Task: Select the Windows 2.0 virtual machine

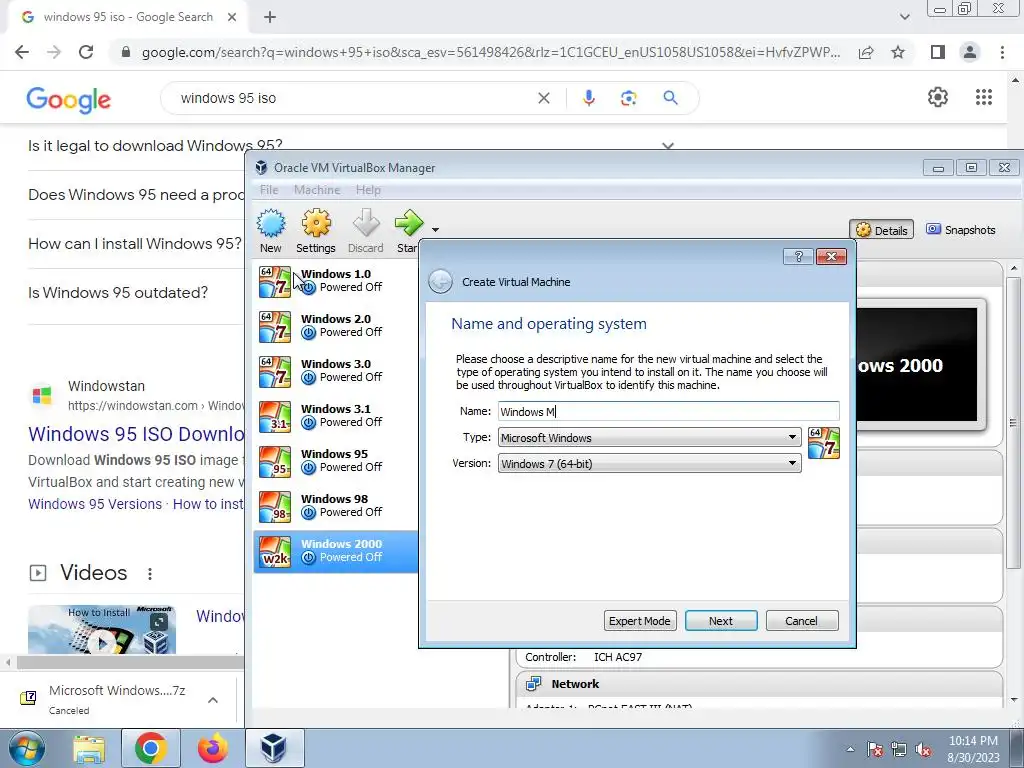Action: (336, 326)
